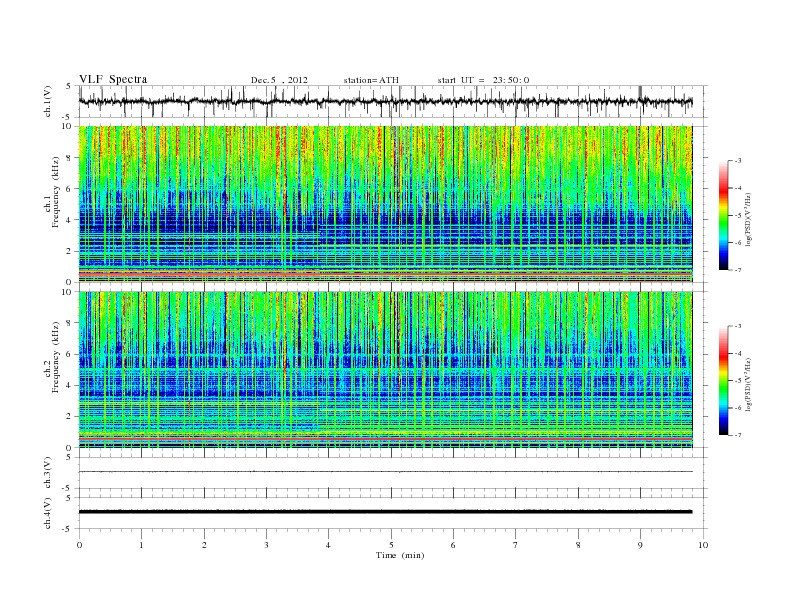The height and width of the screenshot is (612, 792).
Task: Click the ch.3 flat voltage trace
Action: (x=385, y=472)
